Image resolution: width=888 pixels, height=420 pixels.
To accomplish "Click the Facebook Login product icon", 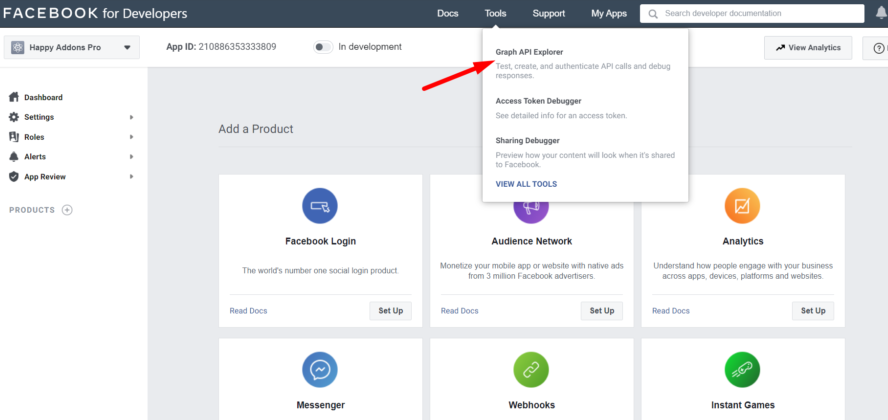I will pos(320,205).
